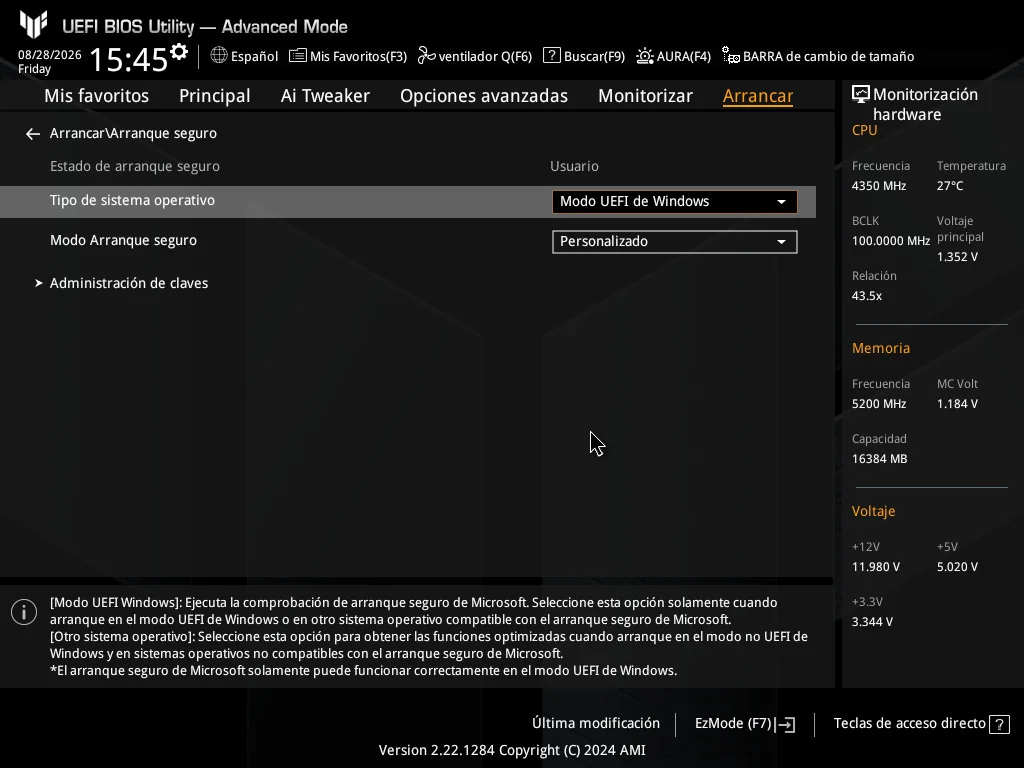The width and height of the screenshot is (1024, 768).
Task: Expand Administración de claves submenu
Action: pos(129,283)
